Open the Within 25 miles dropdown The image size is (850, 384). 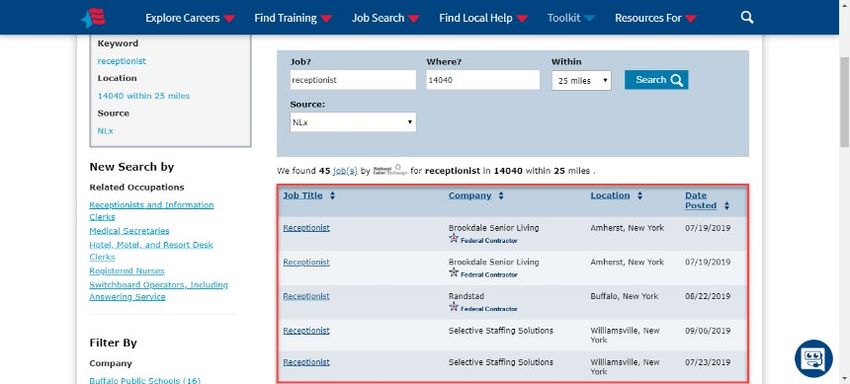pyautogui.click(x=581, y=81)
